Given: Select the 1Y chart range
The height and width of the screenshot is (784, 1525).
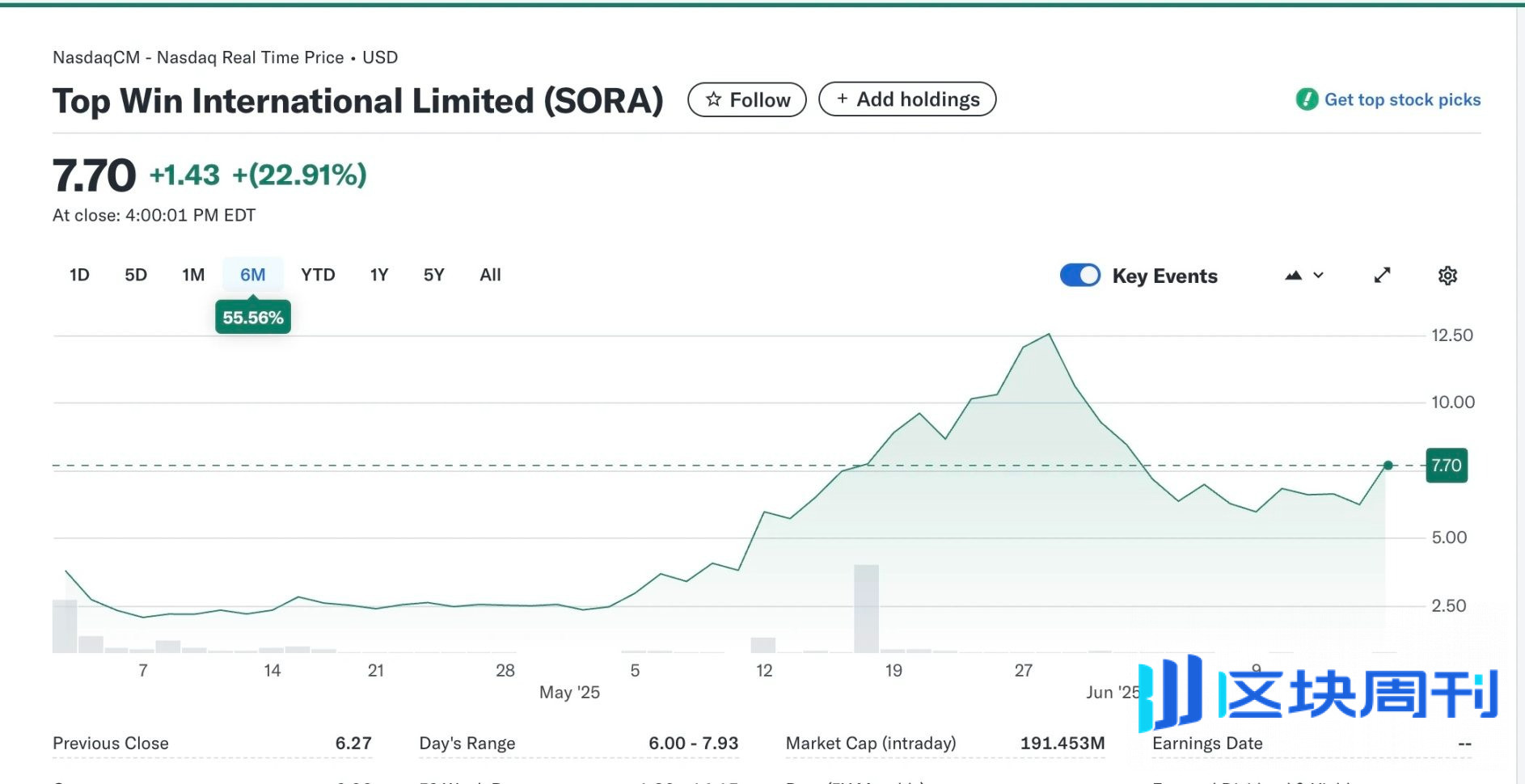Looking at the screenshot, I should click(x=379, y=275).
